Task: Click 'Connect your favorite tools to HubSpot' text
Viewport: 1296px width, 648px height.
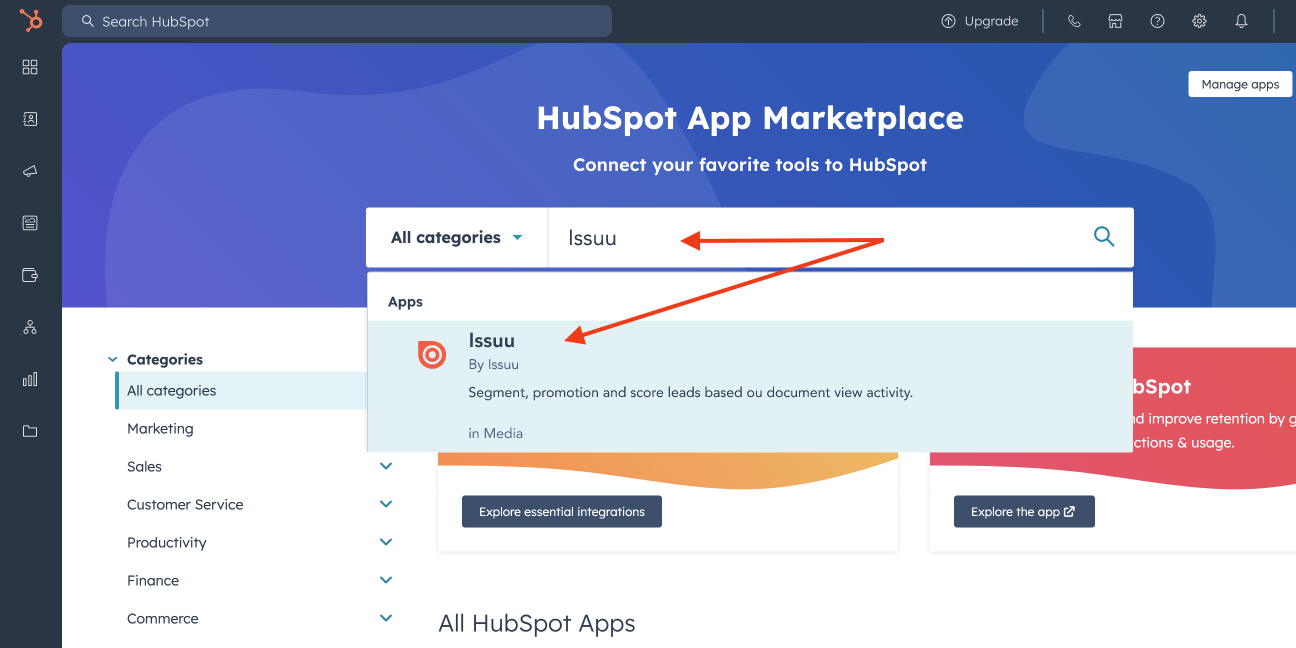Action: [x=750, y=165]
